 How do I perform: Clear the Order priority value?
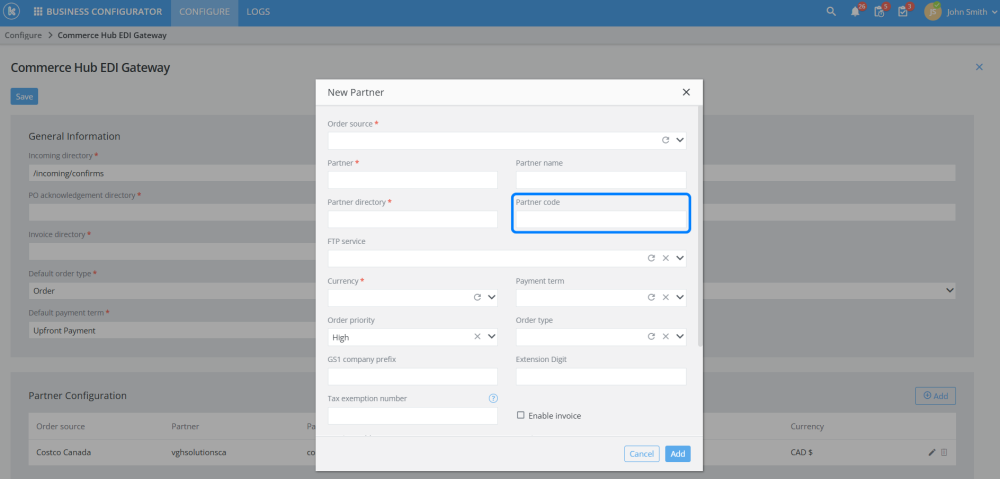[478, 337]
